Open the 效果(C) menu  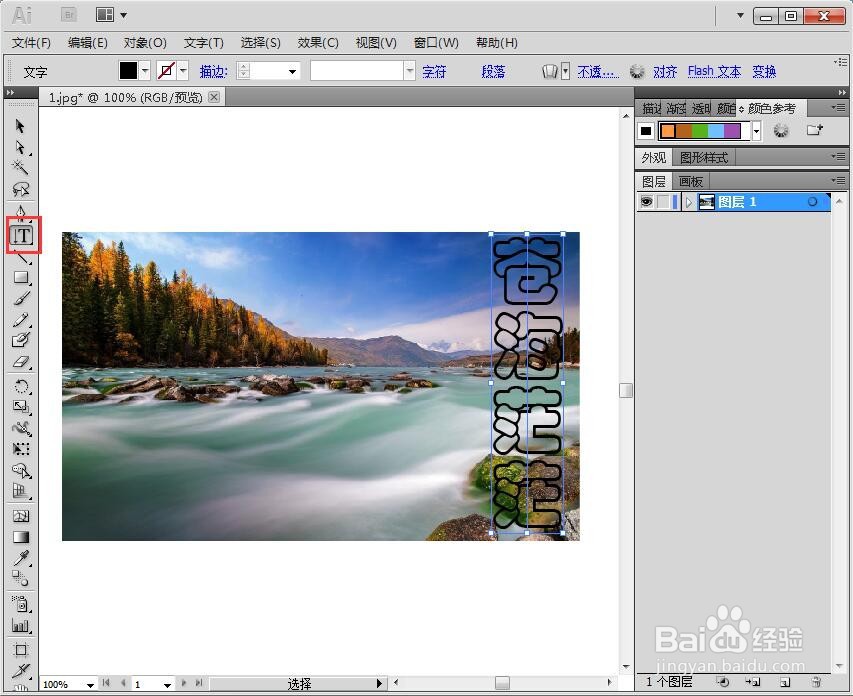click(x=318, y=42)
